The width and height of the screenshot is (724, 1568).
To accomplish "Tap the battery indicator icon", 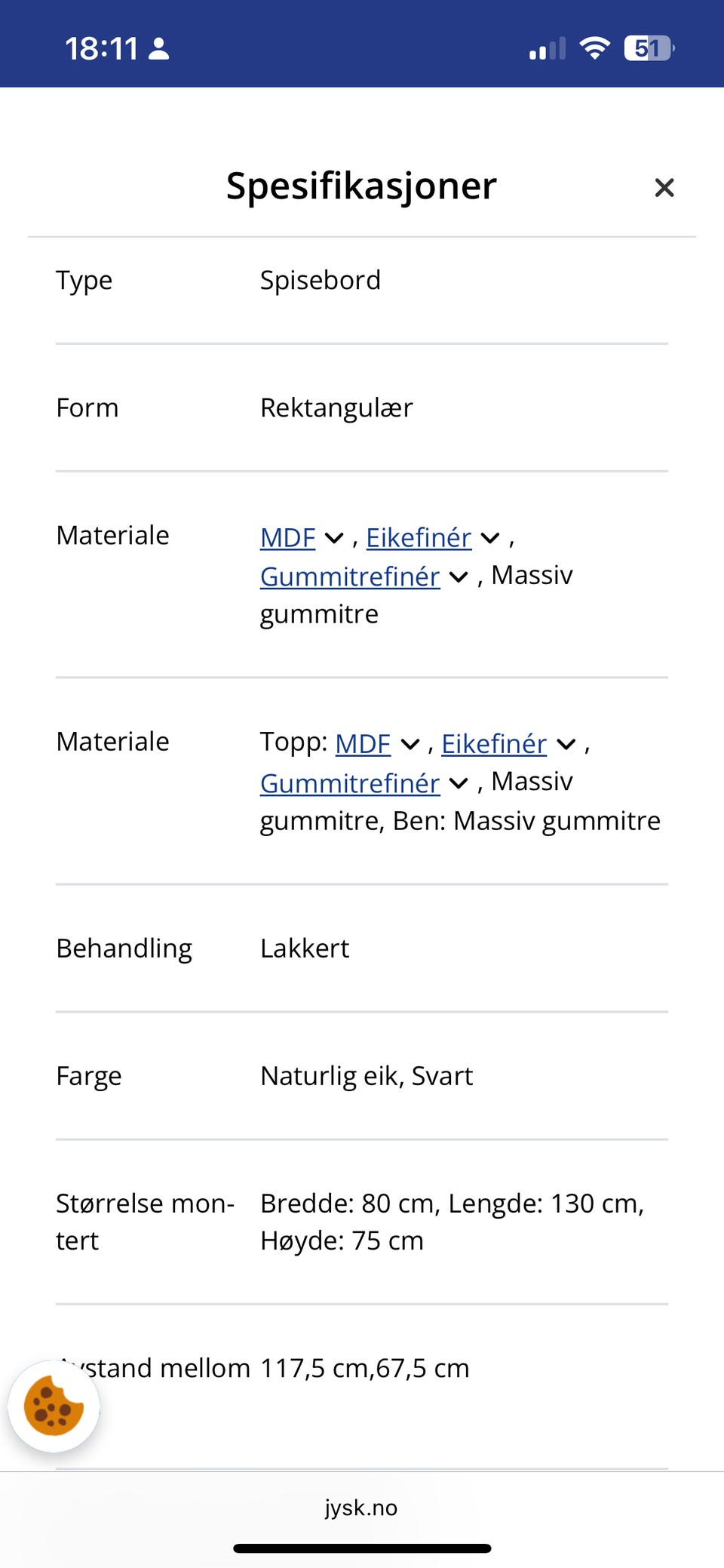I will tap(649, 48).
